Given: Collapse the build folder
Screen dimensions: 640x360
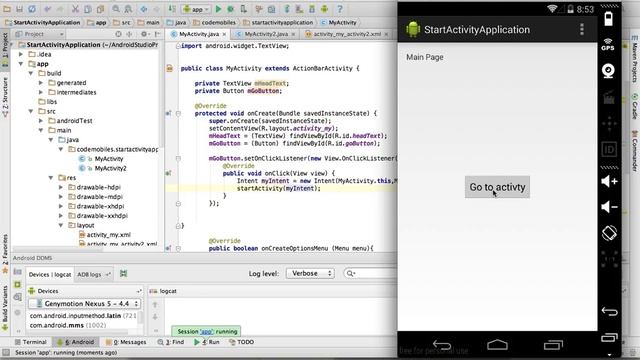Looking at the screenshot, I should [x=31, y=73].
